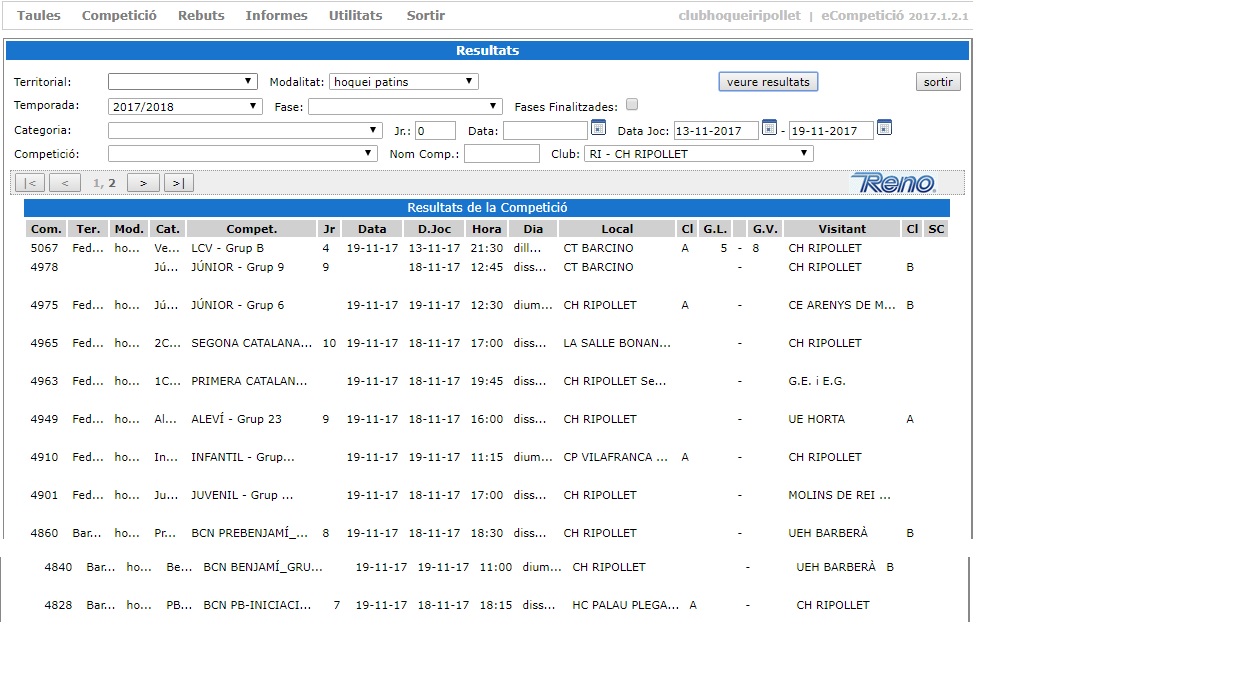Expand the Categoria dropdown
Viewport: 1239px width, 697px height.
click(245, 130)
